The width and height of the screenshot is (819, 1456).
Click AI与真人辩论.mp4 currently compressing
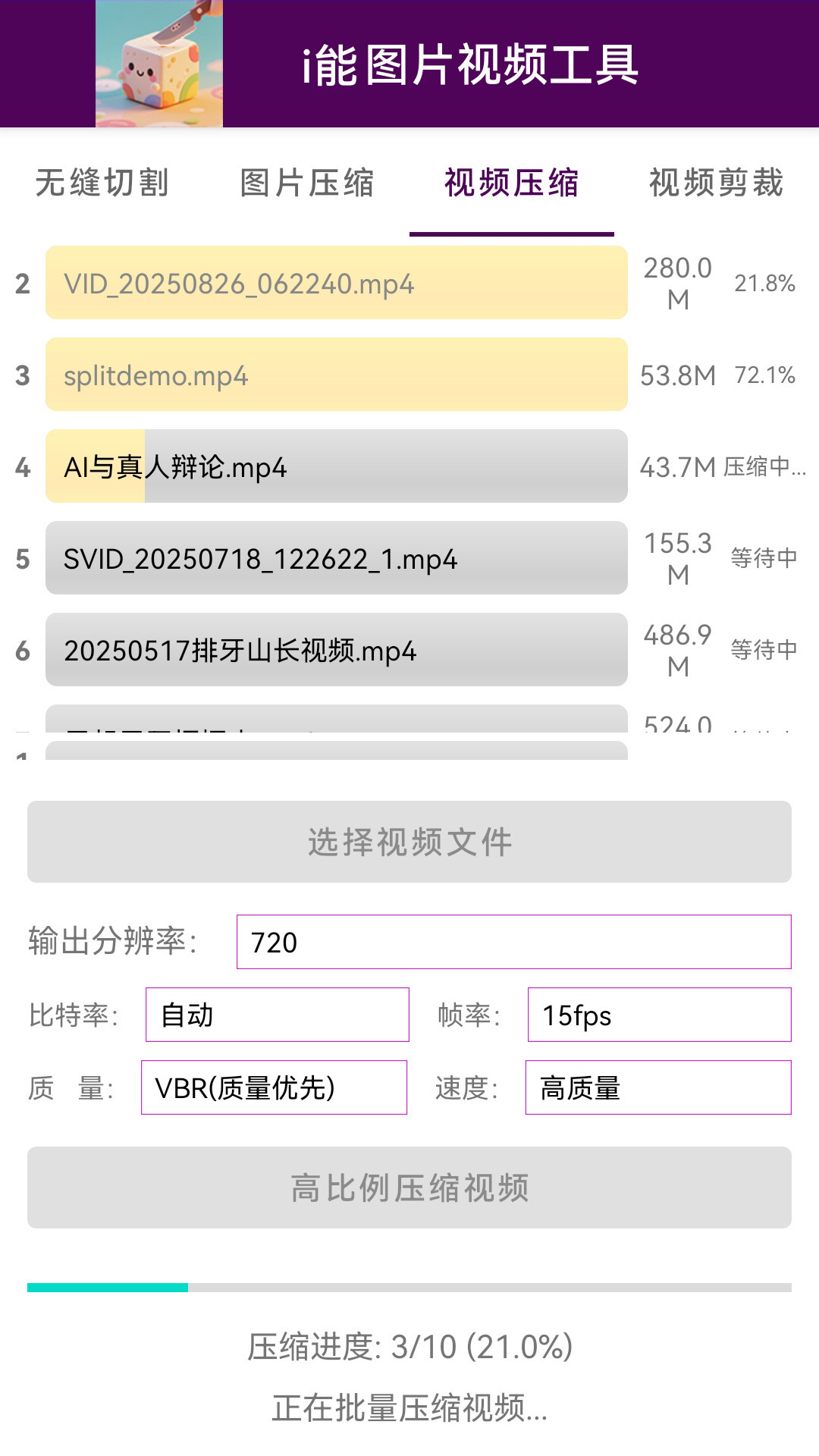coord(336,468)
